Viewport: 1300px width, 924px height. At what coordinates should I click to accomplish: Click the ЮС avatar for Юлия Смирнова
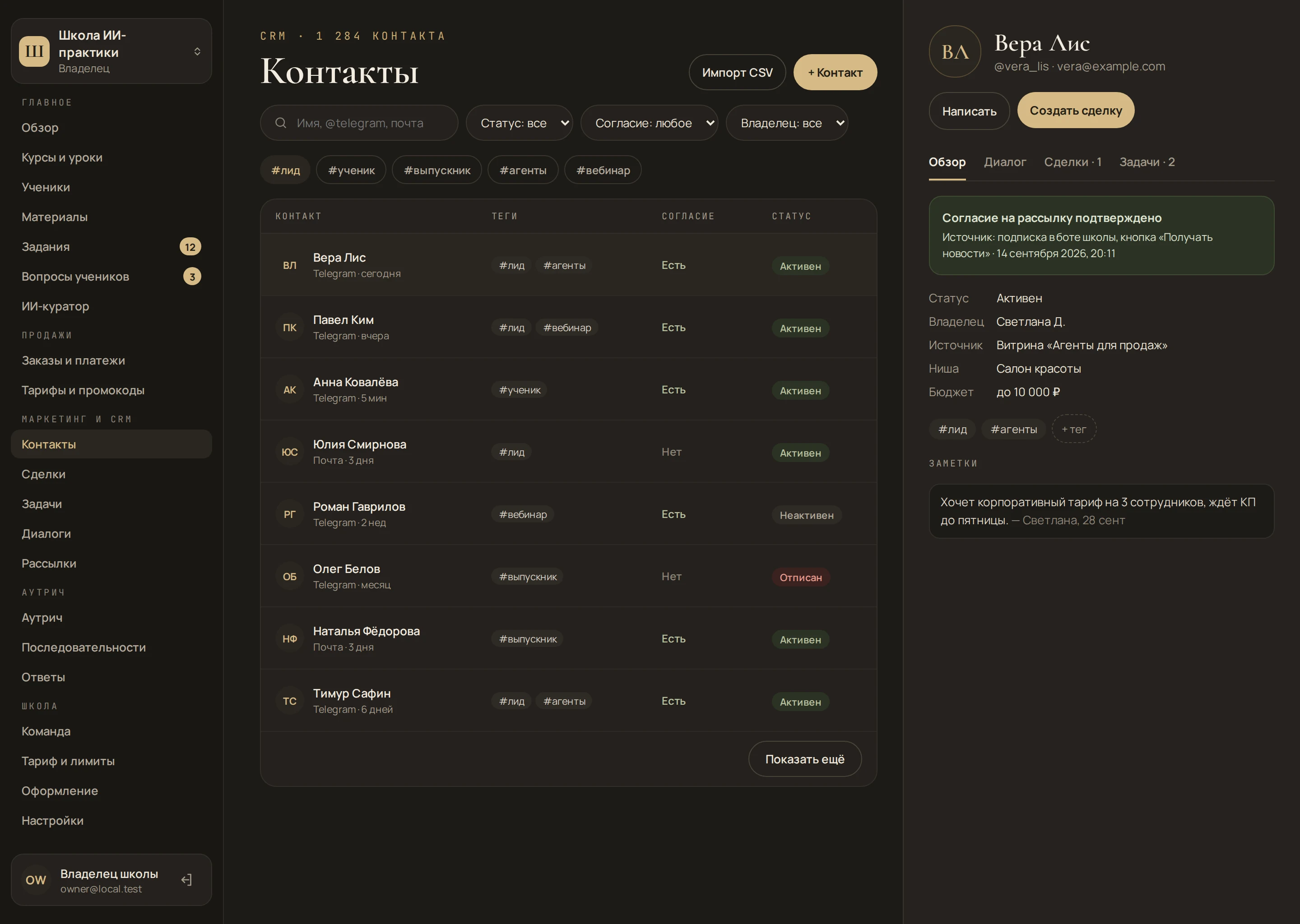(x=290, y=452)
